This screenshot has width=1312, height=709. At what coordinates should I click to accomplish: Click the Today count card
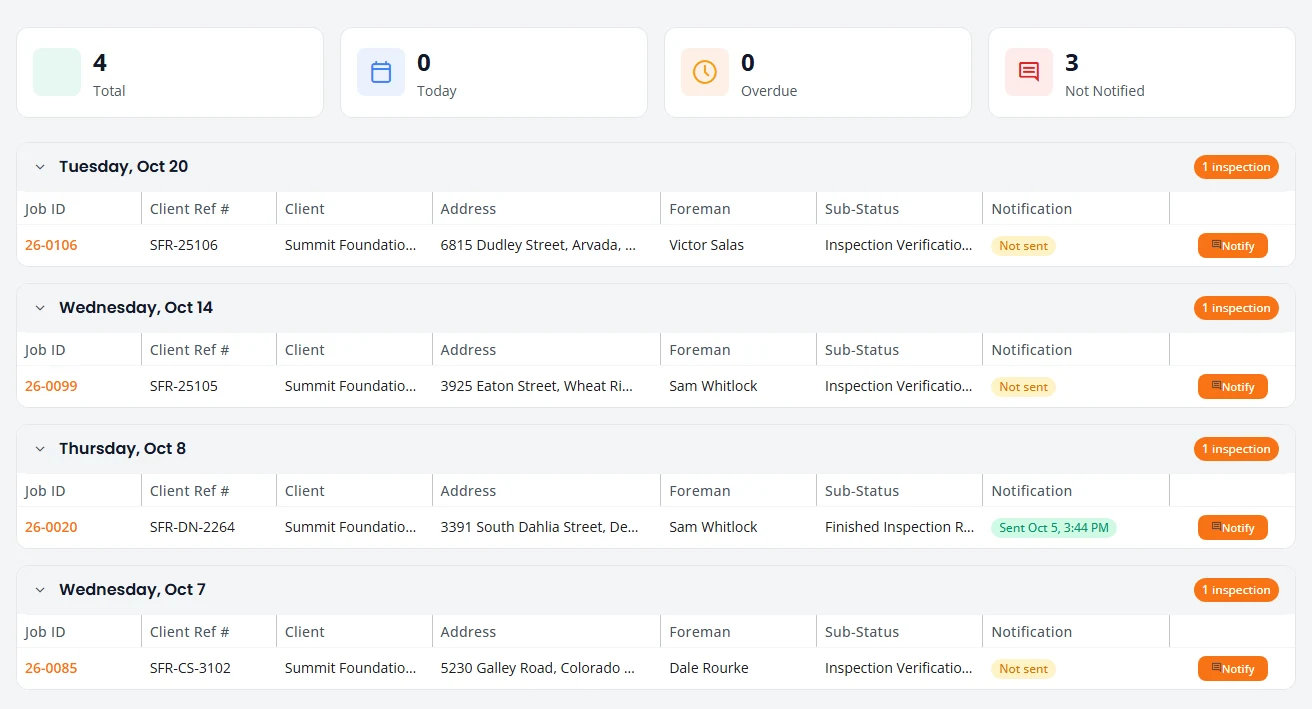coord(494,72)
